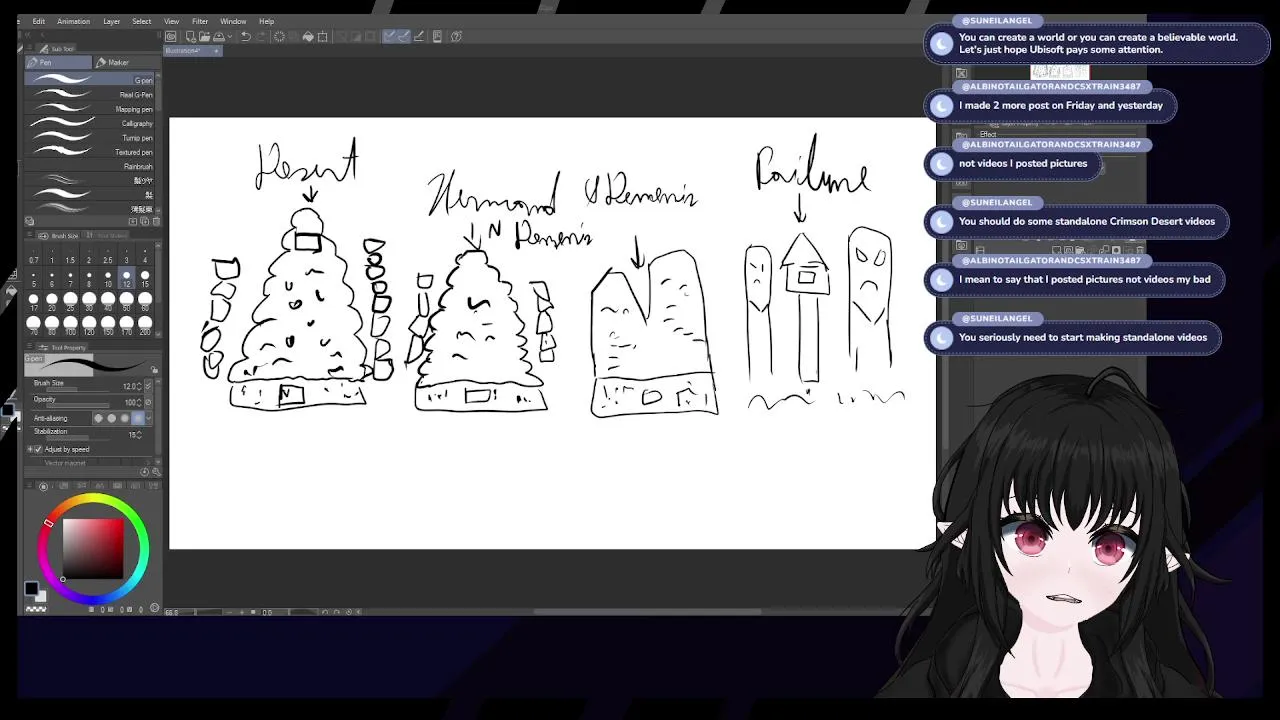
Task: Toggle the Adjust by speed checkbox
Action: tap(38, 449)
